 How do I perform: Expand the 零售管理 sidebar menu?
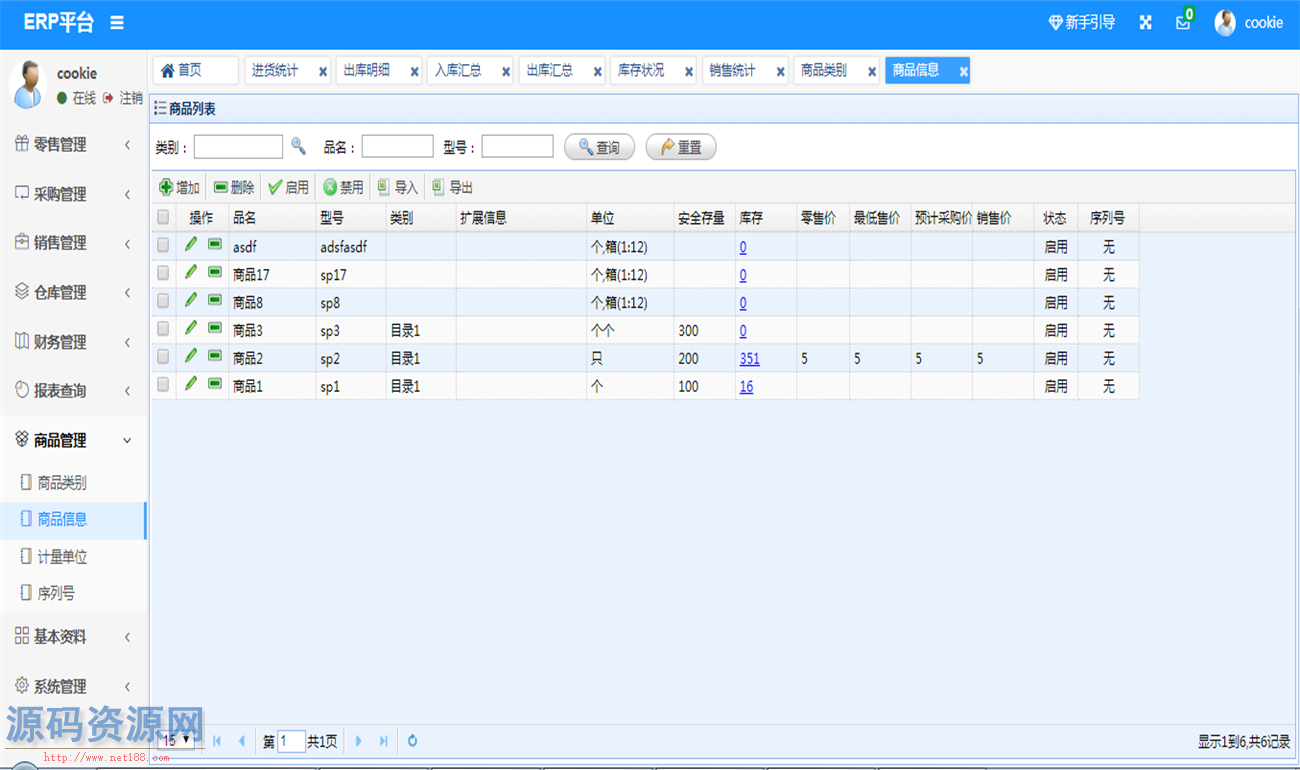[72, 145]
